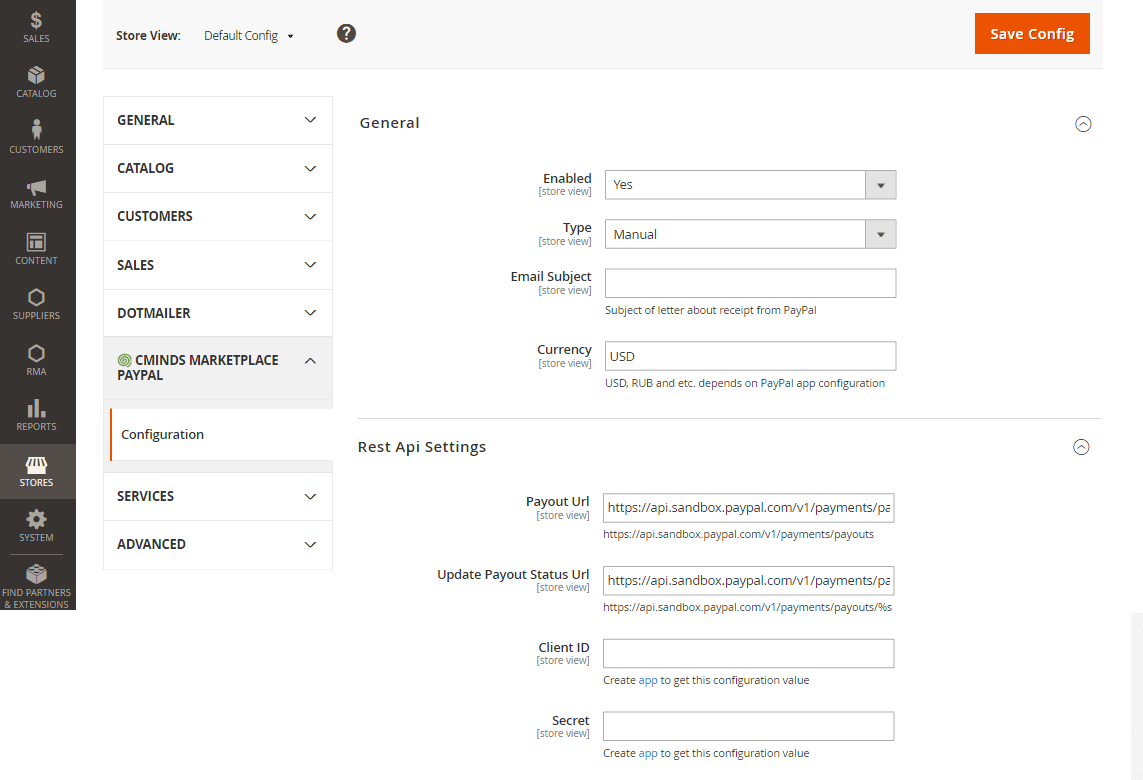Go to Customers in the admin sidebar

coord(37,137)
